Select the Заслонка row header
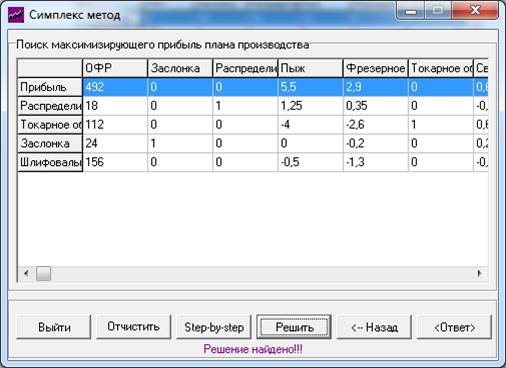506x368 pixels. tap(50, 143)
